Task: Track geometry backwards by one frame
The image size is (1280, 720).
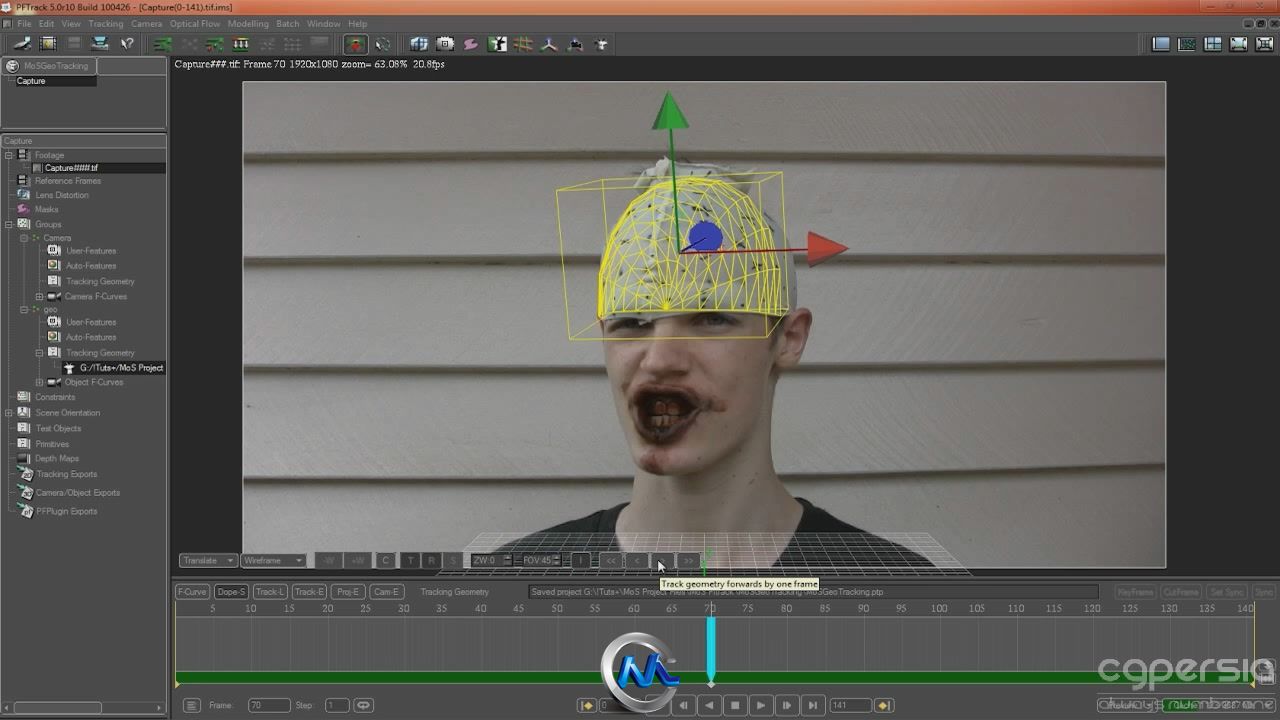Action: 637,561
